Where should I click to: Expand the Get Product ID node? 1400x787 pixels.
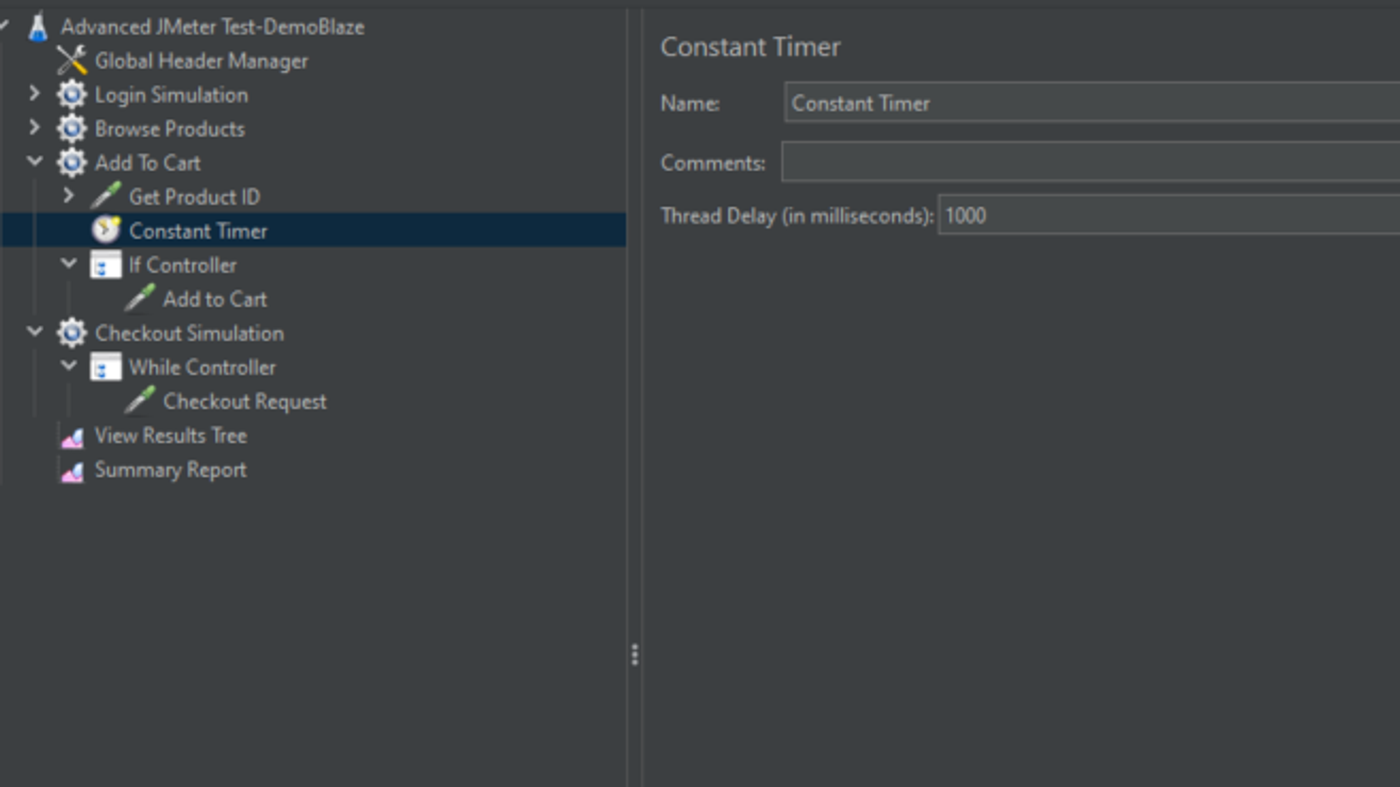tap(69, 196)
